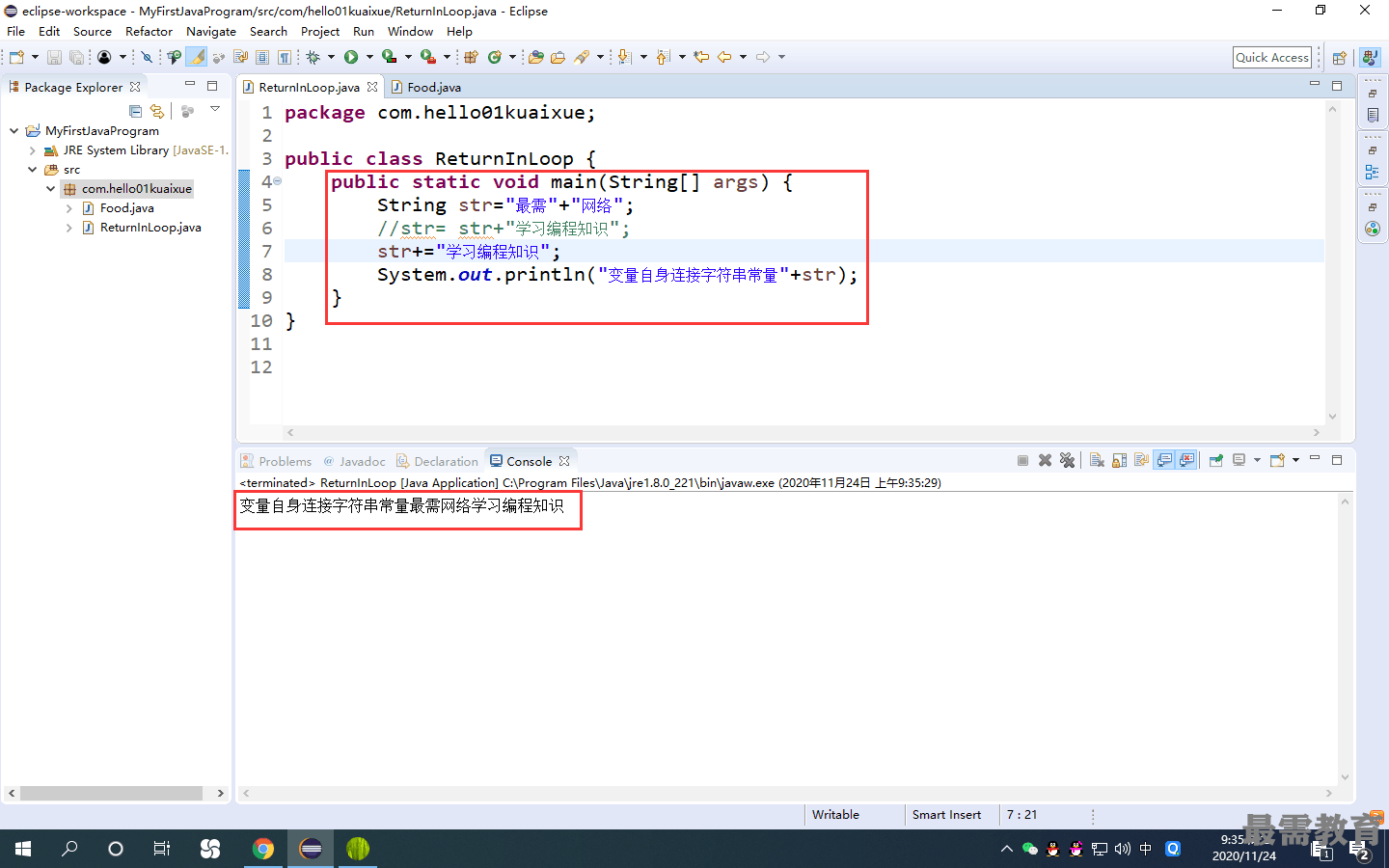Open the Run button dropdown arrow
The height and width of the screenshot is (868, 1389).
pos(369,57)
